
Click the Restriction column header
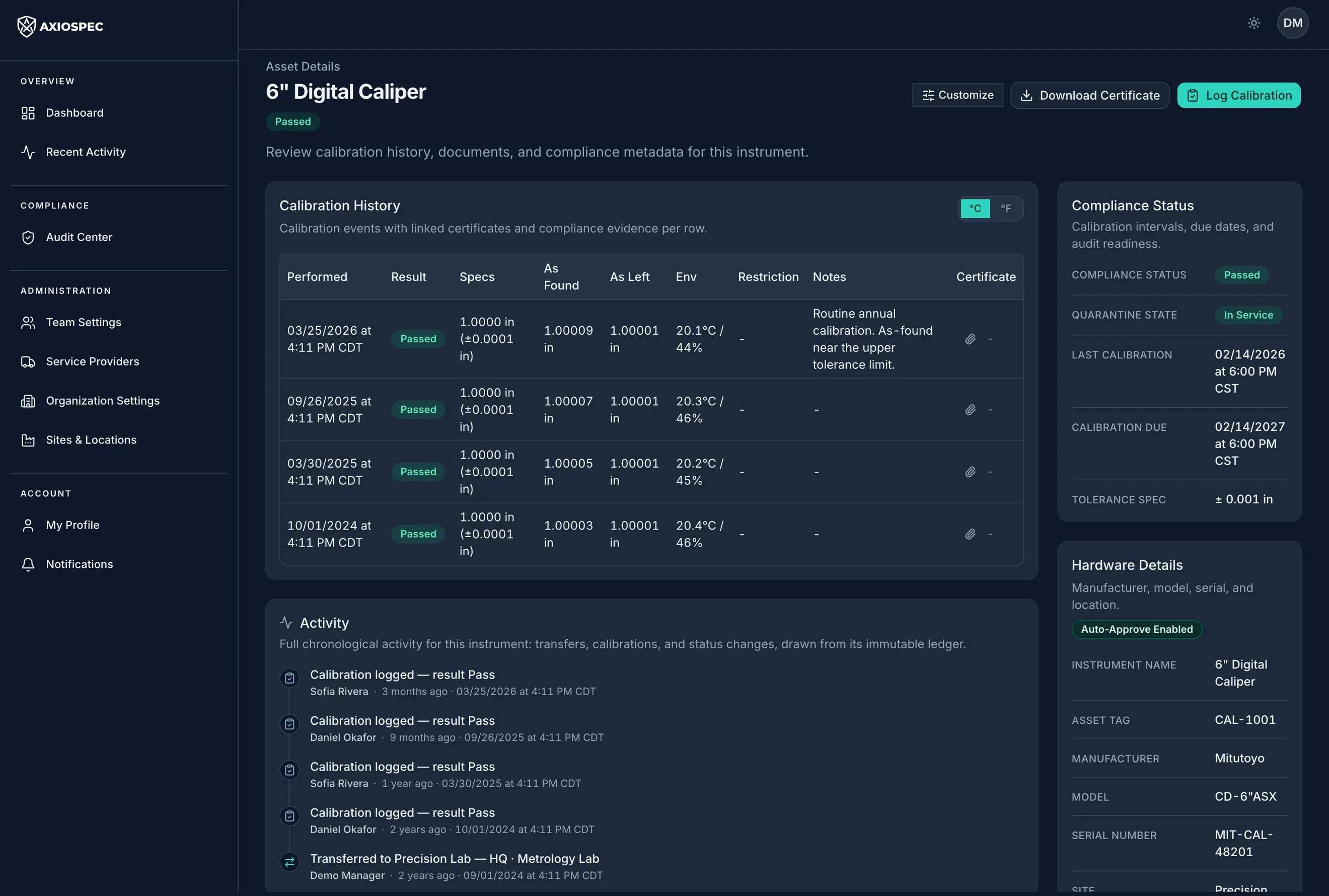[x=768, y=277]
